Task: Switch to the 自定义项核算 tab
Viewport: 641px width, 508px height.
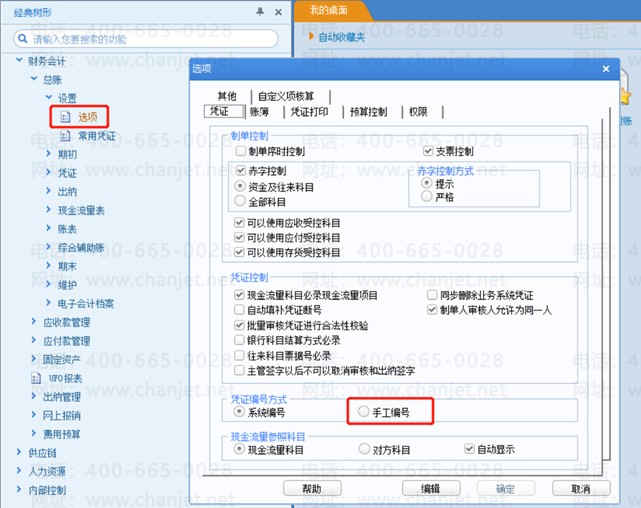Action: pos(286,96)
